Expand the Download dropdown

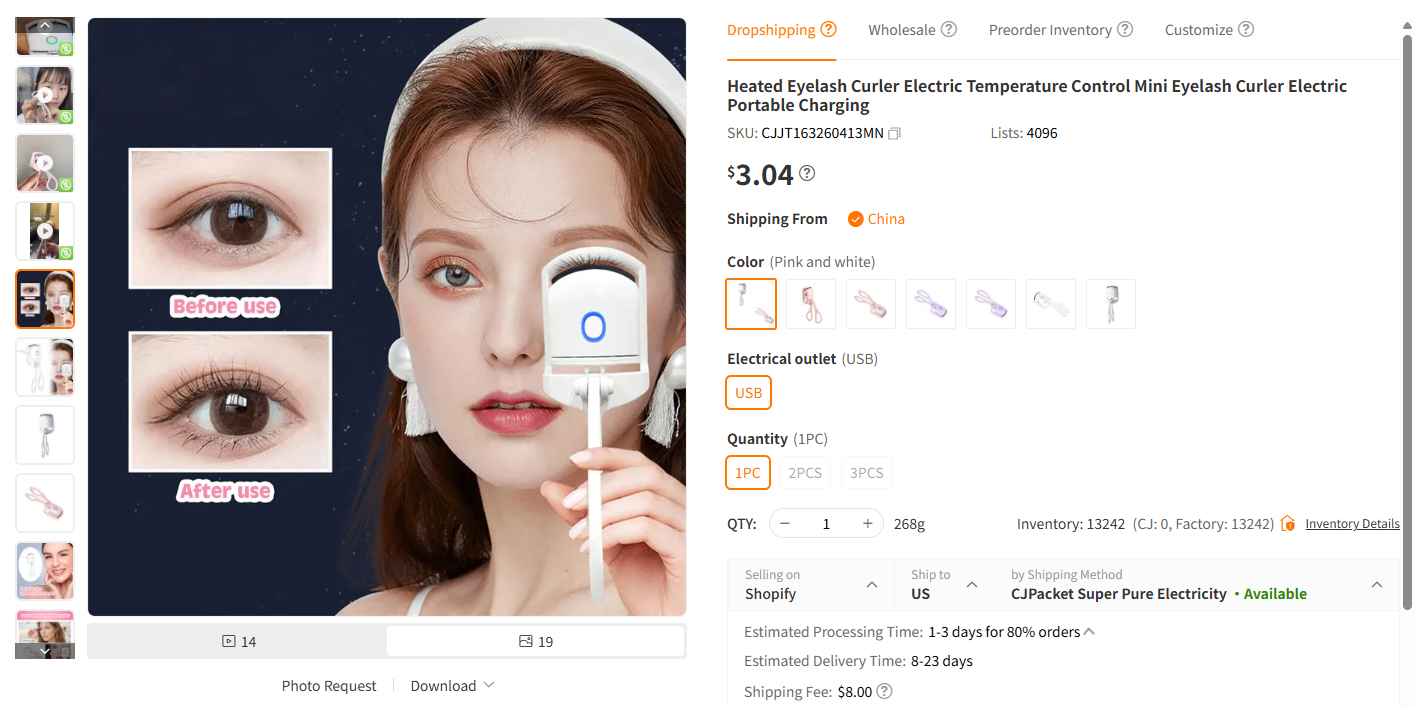(x=444, y=685)
